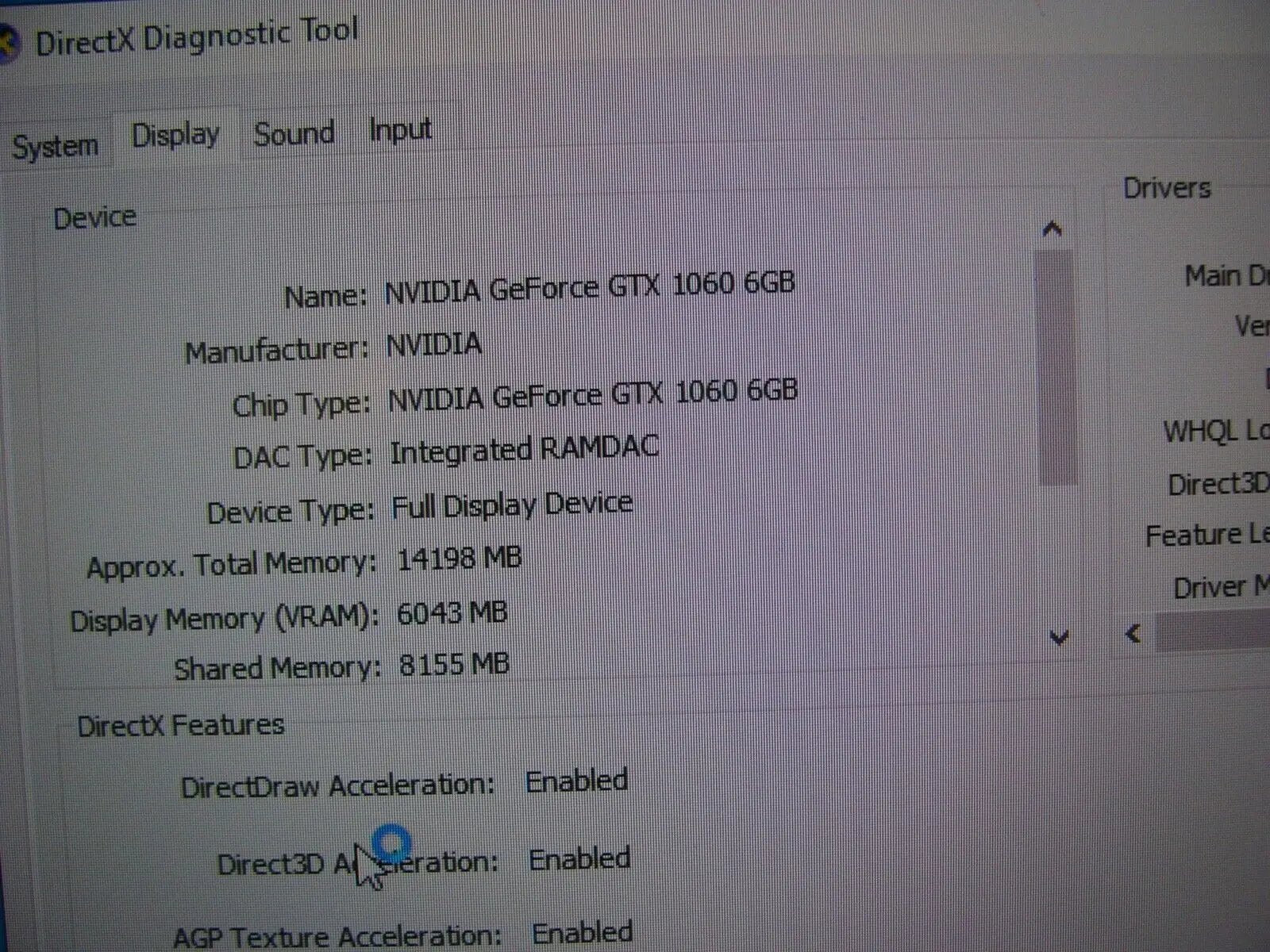Select the Full Display Device value
Screen dimensions: 1270x952
coord(512,506)
